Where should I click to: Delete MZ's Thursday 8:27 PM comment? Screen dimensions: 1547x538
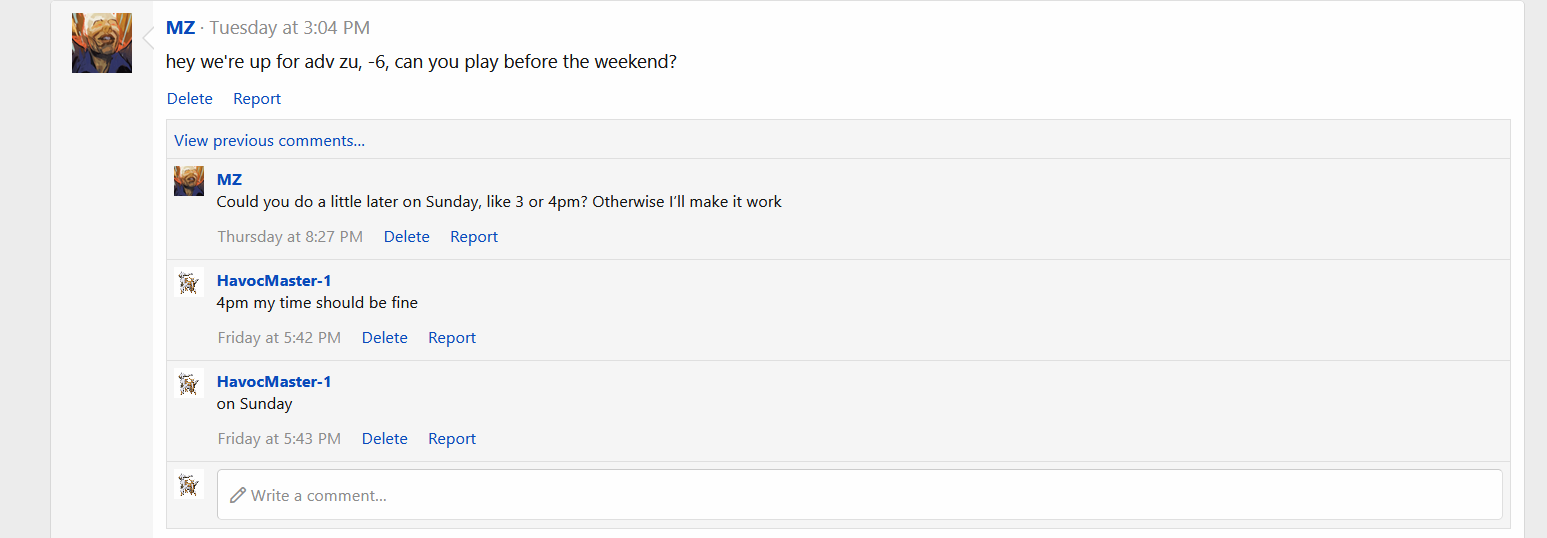tap(406, 237)
